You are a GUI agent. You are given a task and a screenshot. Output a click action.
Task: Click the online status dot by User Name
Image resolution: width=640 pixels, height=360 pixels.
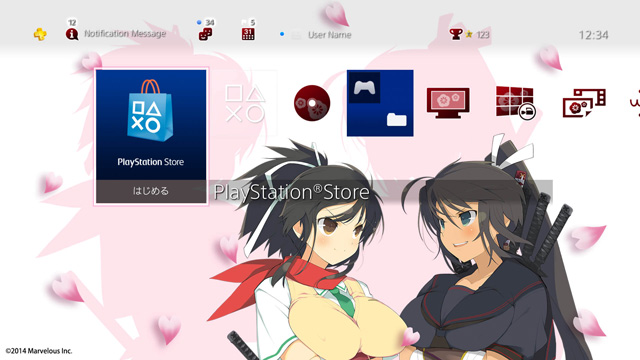click(282, 34)
